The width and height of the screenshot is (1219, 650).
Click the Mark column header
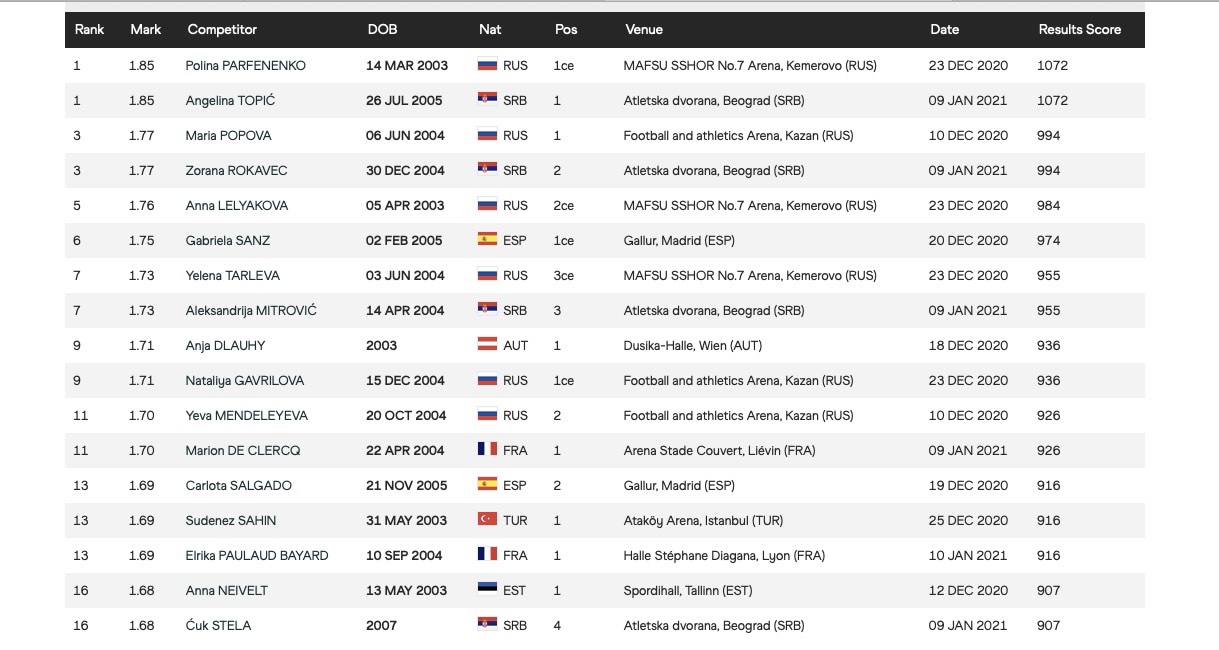point(146,30)
